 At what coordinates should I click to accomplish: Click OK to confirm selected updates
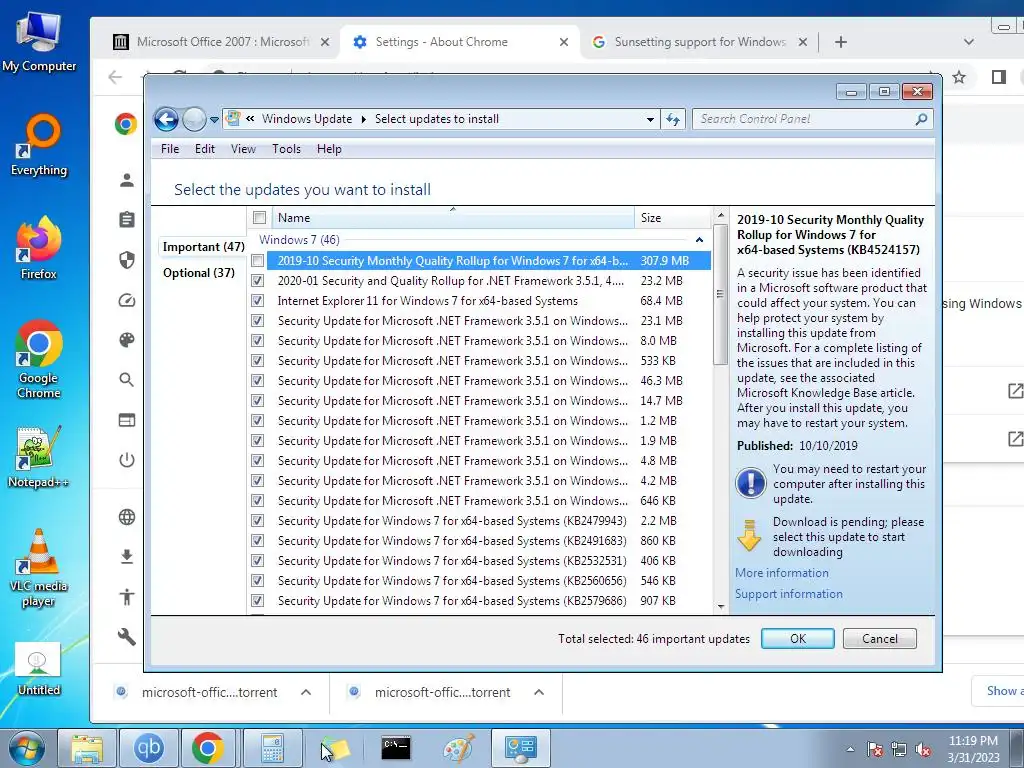point(797,639)
